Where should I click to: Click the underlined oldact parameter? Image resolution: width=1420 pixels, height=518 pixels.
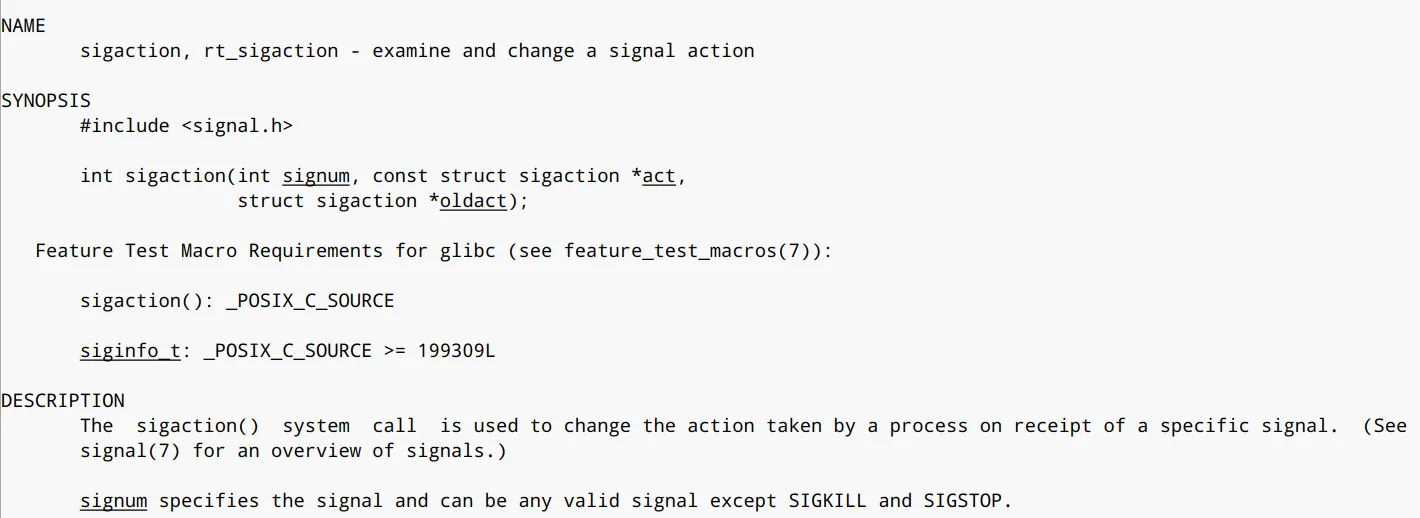pyautogui.click(x=473, y=201)
